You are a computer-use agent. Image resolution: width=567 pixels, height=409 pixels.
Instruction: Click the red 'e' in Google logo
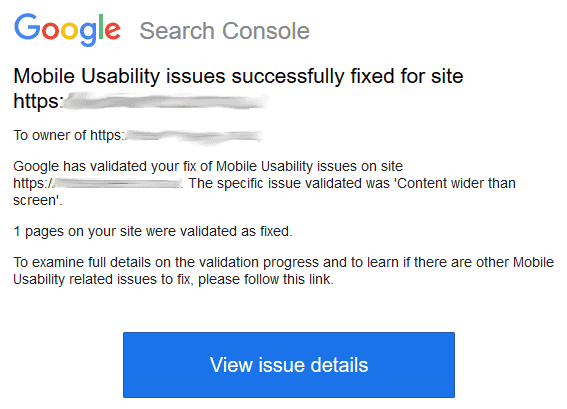[x=112, y=30]
